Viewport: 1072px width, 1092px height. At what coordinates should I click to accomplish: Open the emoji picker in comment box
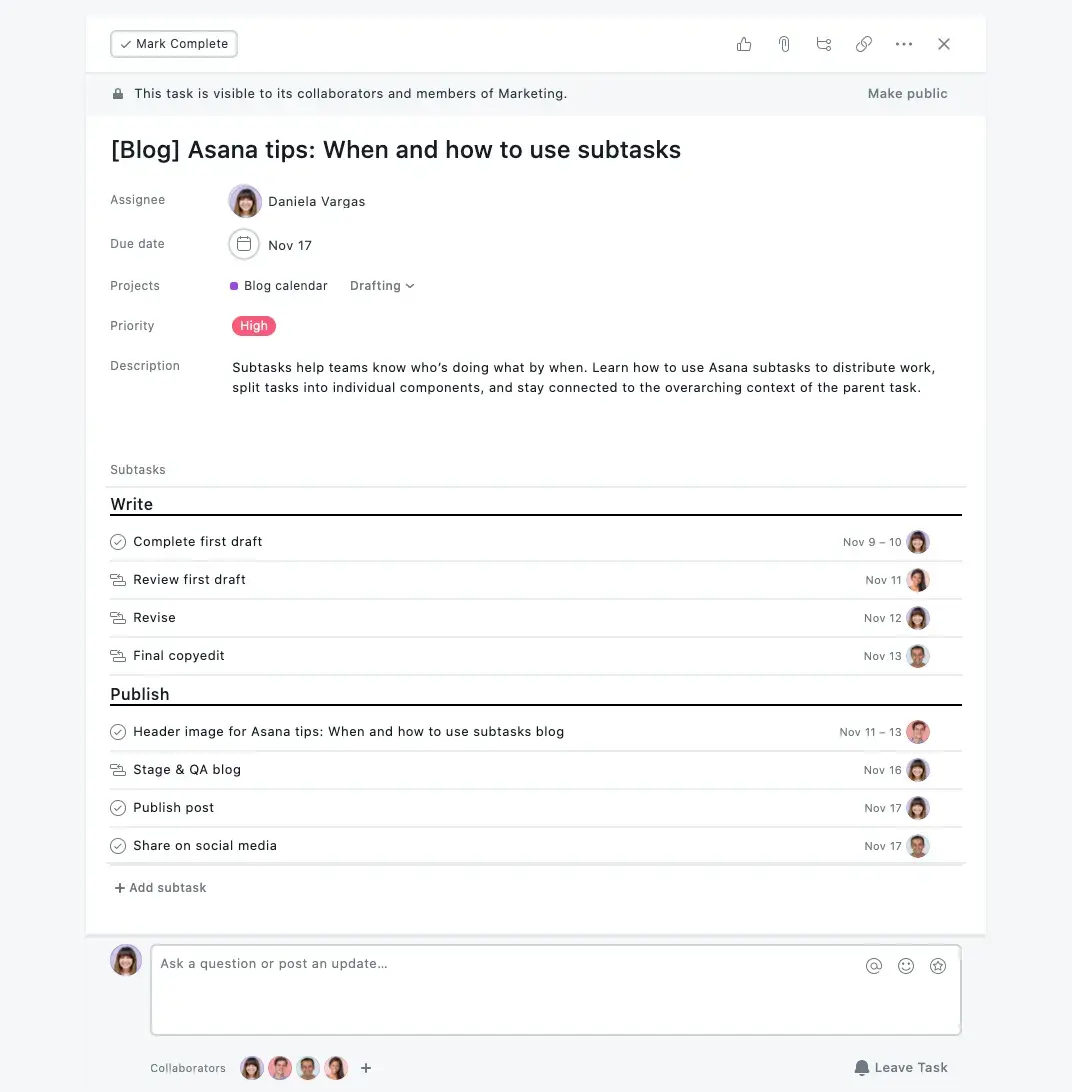coord(906,966)
